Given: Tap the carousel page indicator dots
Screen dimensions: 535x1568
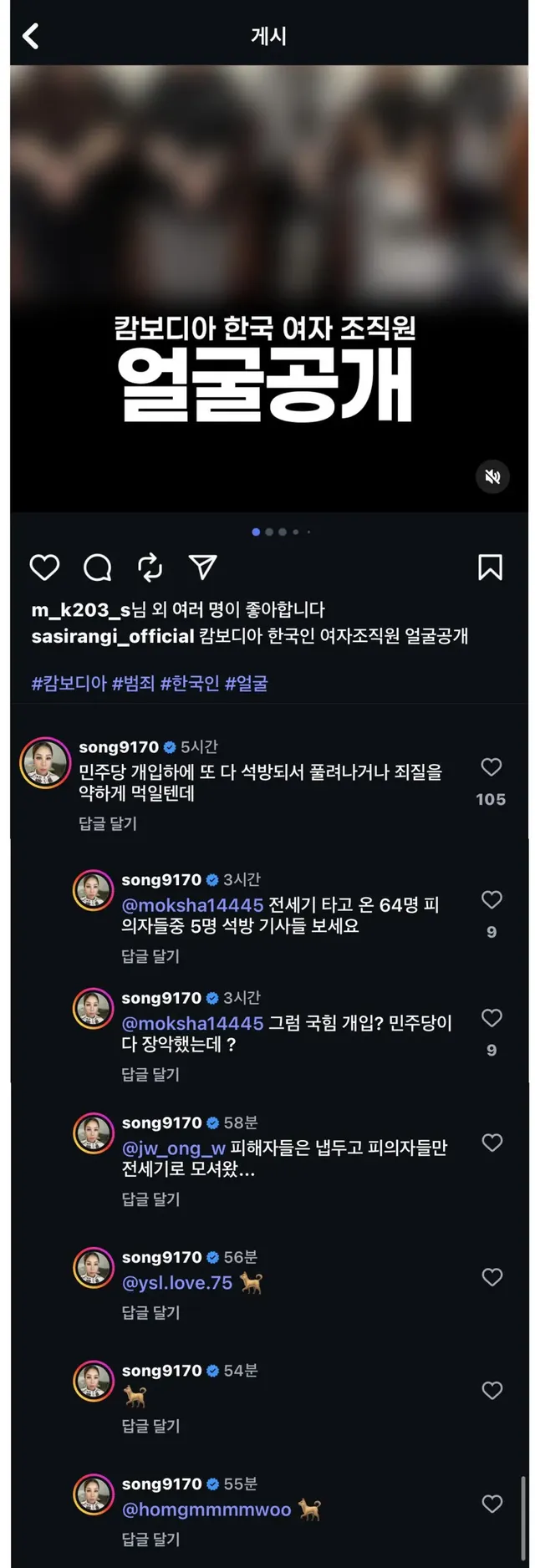Looking at the screenshot, I should tap(280, 532).
